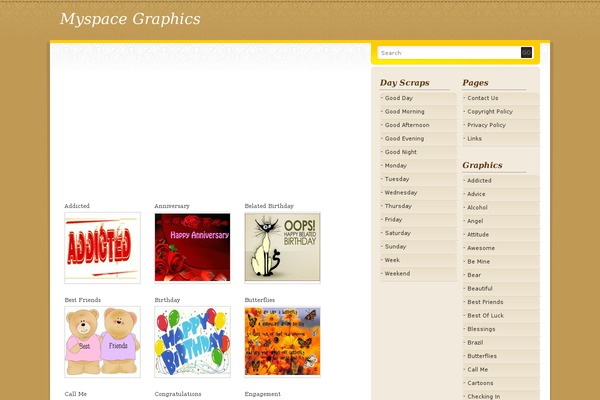Open Good Evening in Day Scraps
600x400 pixels.
[x=404, y=139]
